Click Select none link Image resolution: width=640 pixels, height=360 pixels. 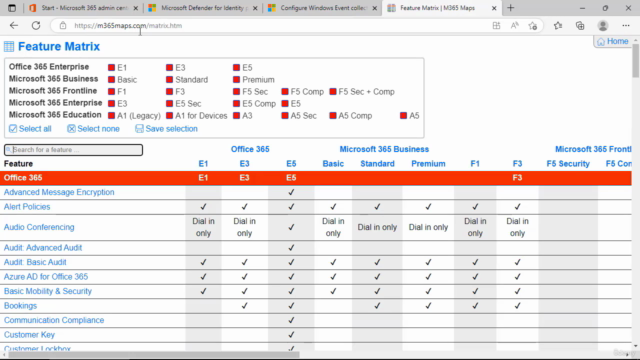coord(93,129)
